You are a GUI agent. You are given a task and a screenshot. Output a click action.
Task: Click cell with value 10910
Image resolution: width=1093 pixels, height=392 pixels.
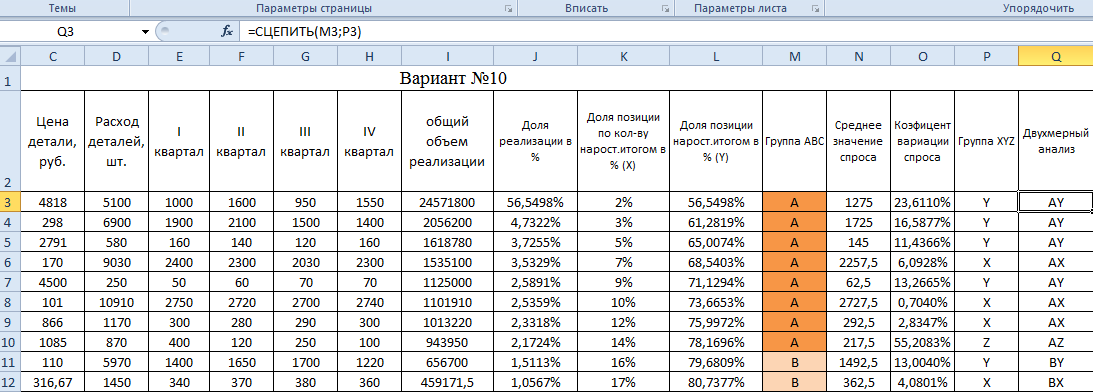click(x=116, y=303)
